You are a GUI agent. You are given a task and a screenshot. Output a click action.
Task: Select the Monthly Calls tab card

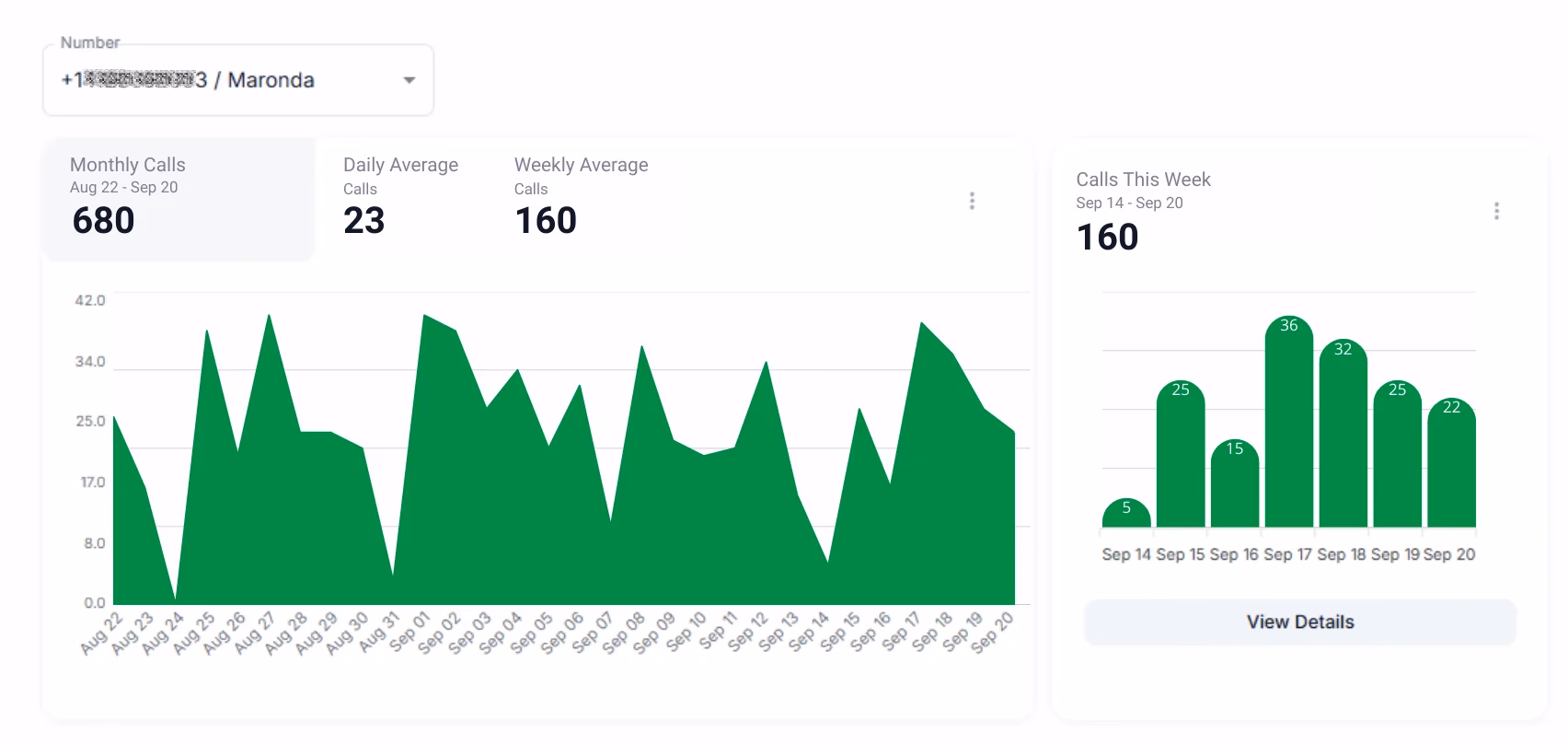(179, 199)
